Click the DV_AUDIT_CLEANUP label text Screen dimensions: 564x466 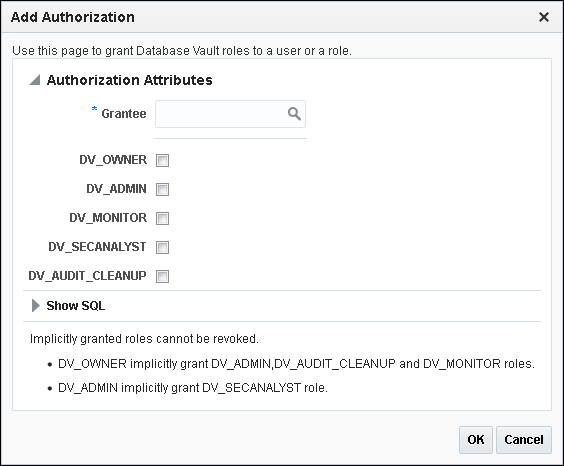(x=87, y=276)
